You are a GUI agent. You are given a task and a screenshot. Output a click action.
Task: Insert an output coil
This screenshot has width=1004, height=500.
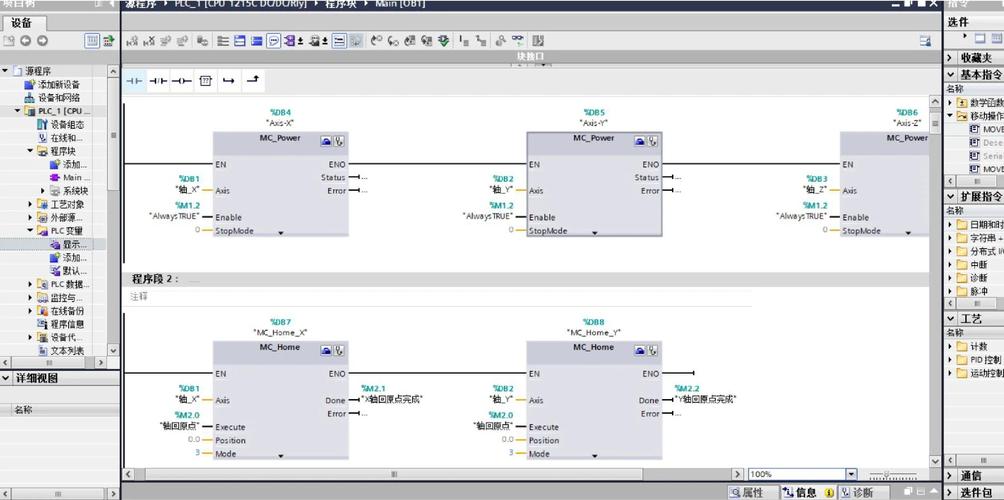click(x=181, y=80)
